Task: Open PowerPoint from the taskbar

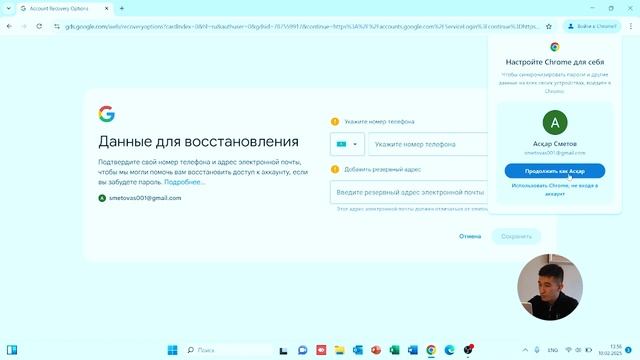Action: (x=376, y=350)
